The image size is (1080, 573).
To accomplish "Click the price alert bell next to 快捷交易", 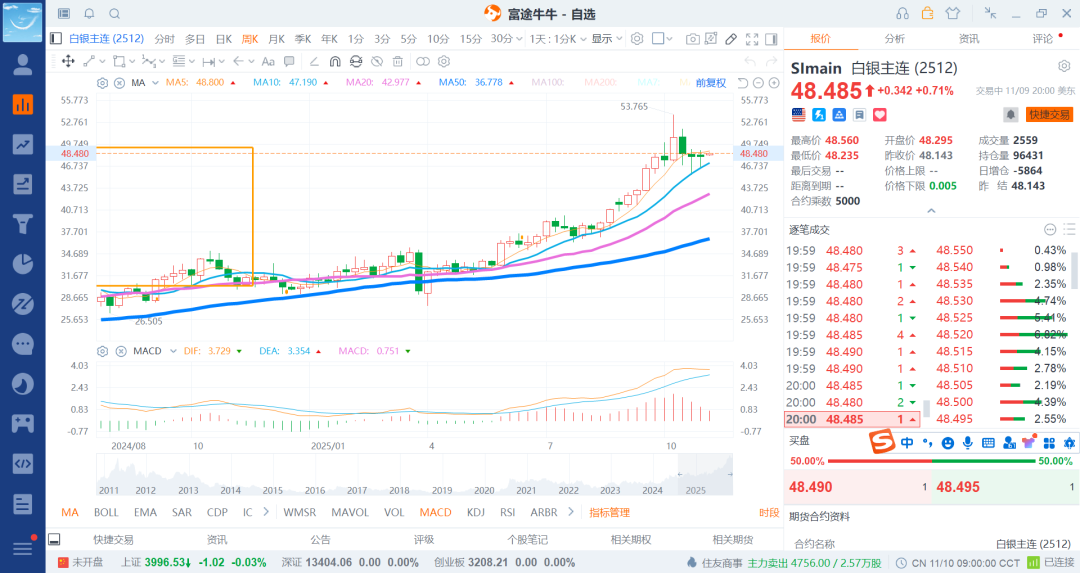I will (x=1011, y=115).
